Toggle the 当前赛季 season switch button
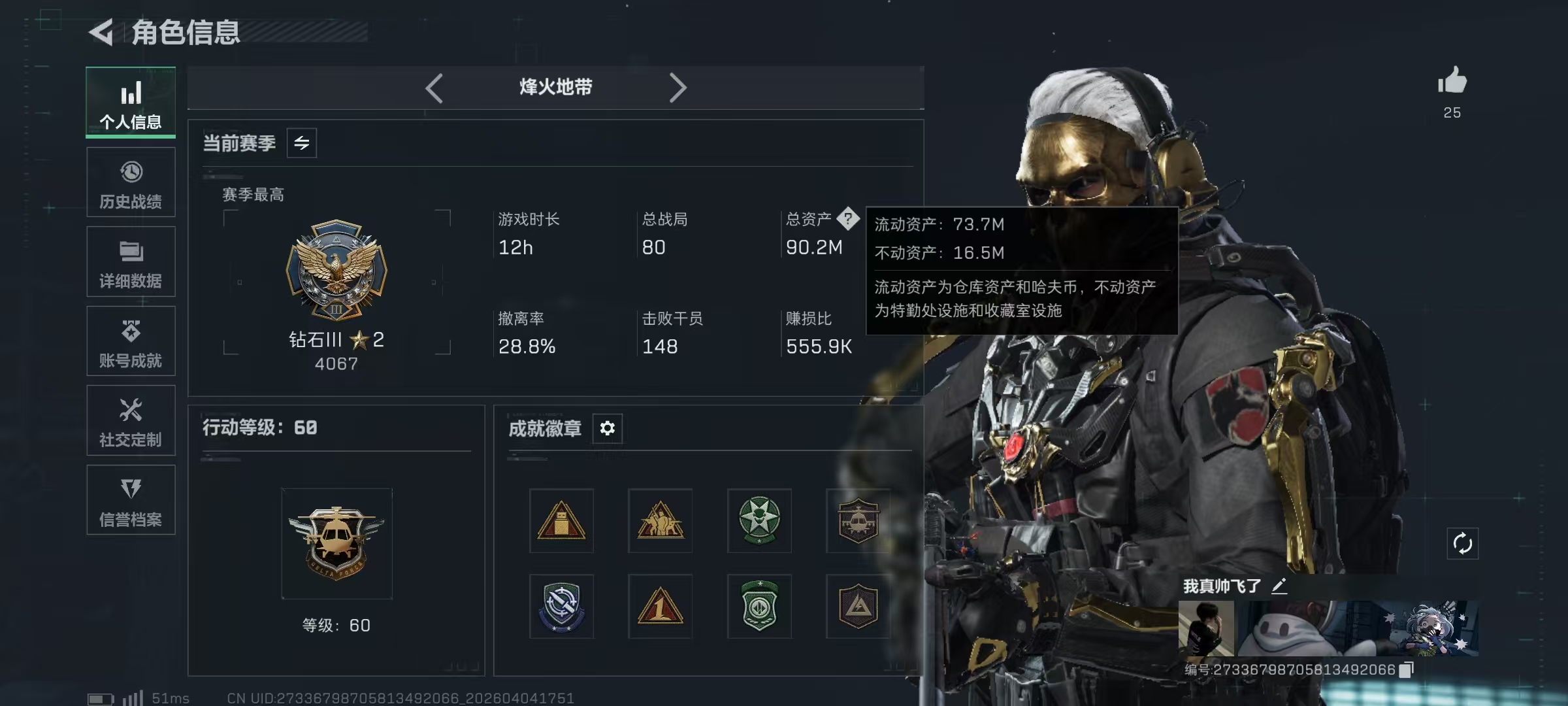1568x706 pixels. point(302,143)
